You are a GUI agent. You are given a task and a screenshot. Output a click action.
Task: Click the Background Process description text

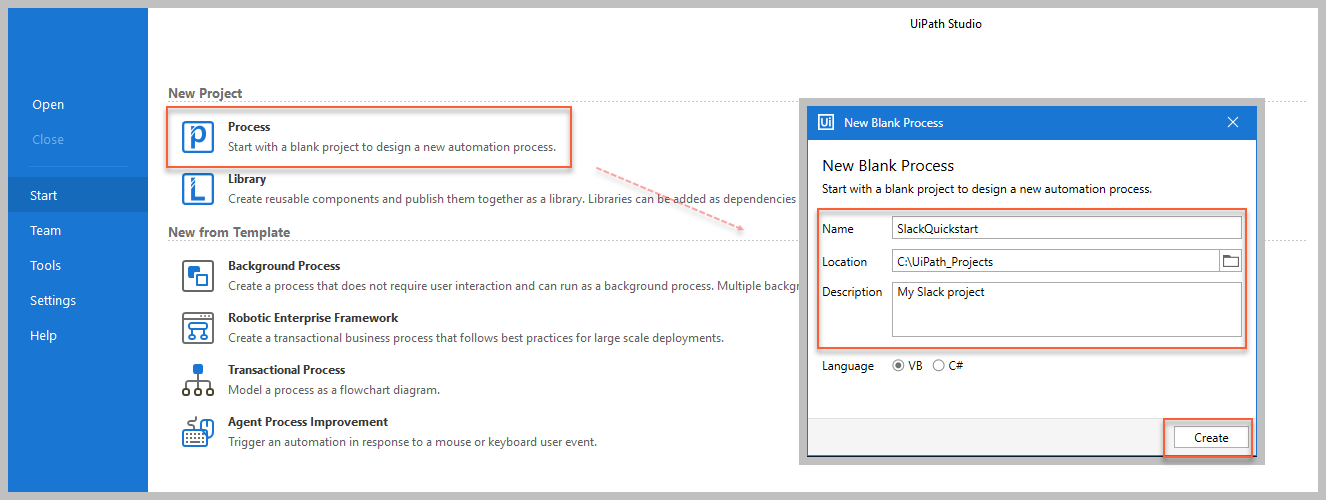[512, 286]
